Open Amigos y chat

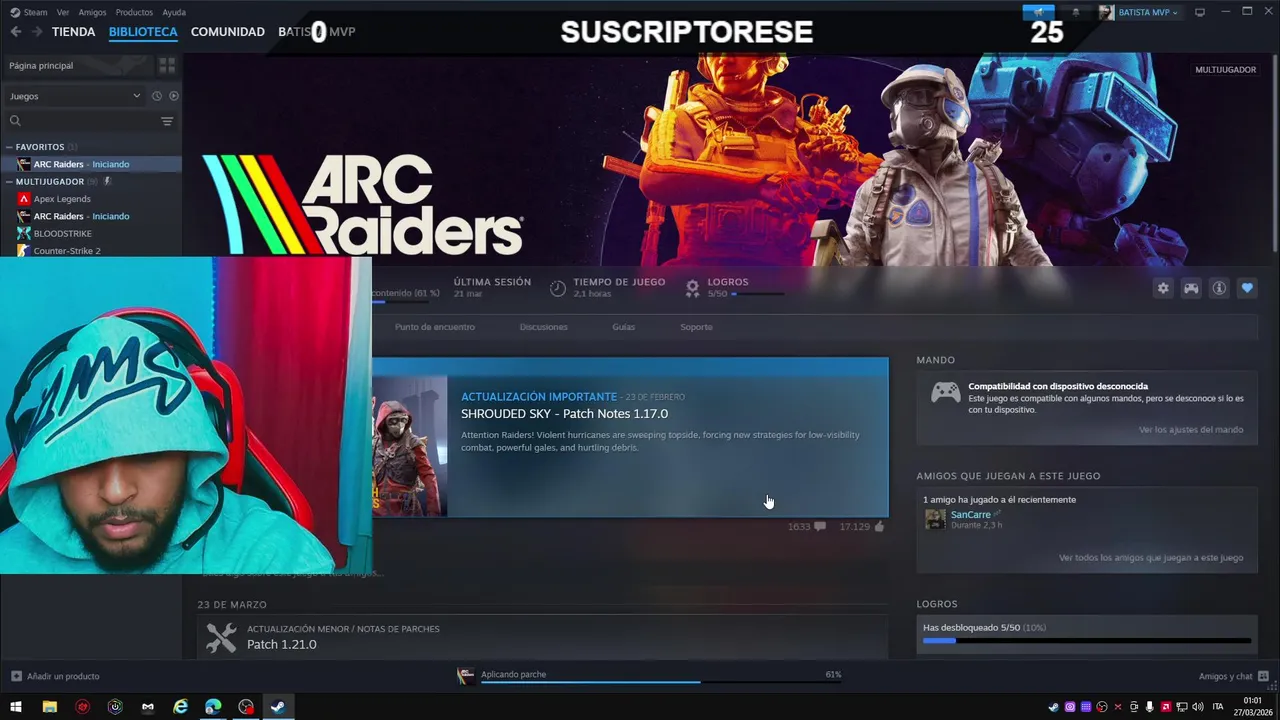1234,676
